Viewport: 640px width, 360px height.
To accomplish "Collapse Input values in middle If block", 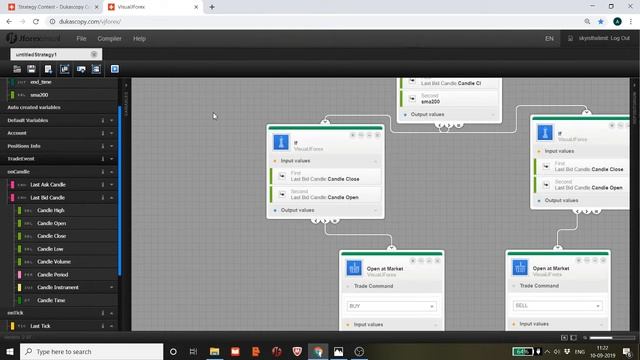I will [x=376, y=161].
